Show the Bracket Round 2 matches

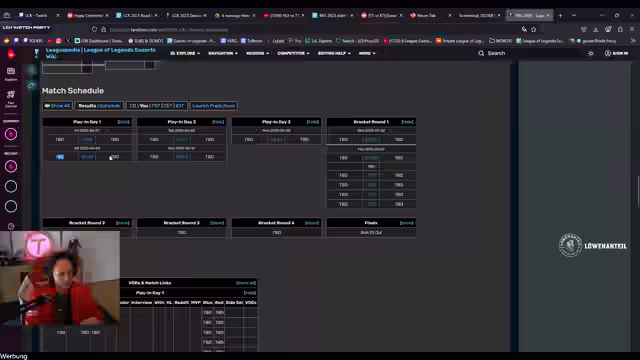[x=122, y=223]
